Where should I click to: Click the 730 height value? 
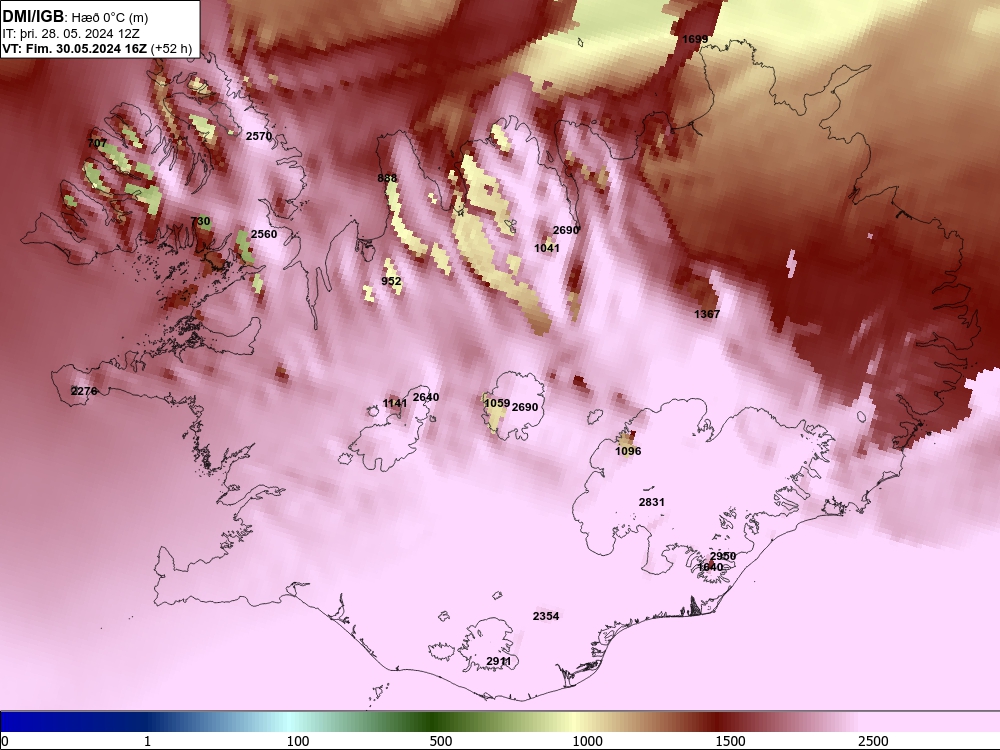pos(200,221)
